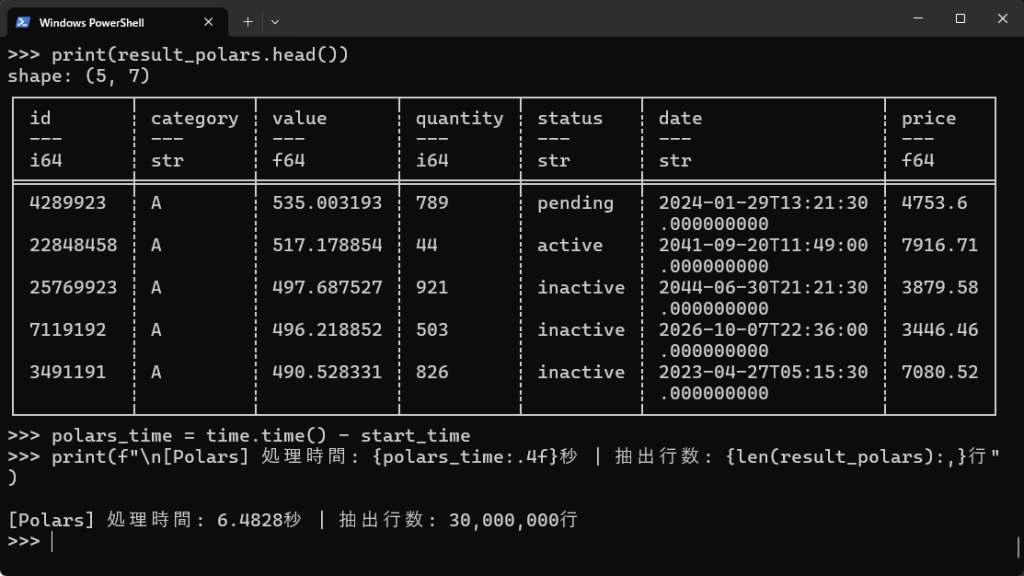
Task: Click the PowerShell icon on the tab
Action: (x=23, y=21)
